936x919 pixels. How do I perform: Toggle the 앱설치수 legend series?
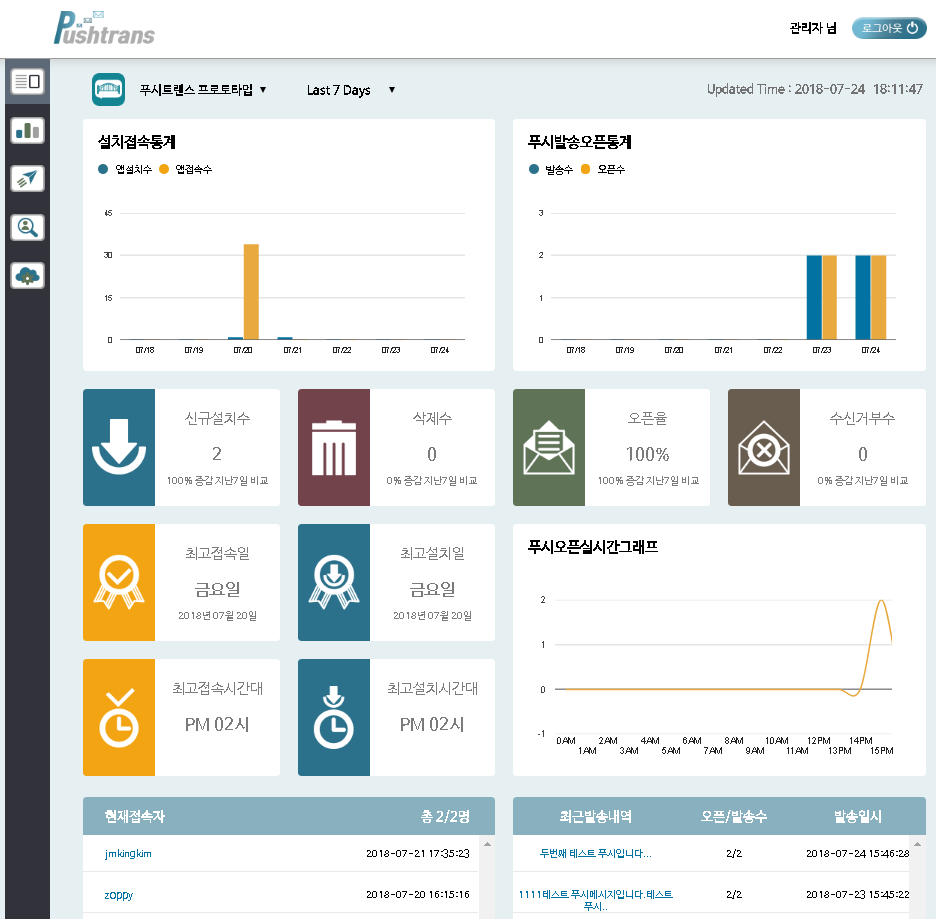[x=125, y=169]
